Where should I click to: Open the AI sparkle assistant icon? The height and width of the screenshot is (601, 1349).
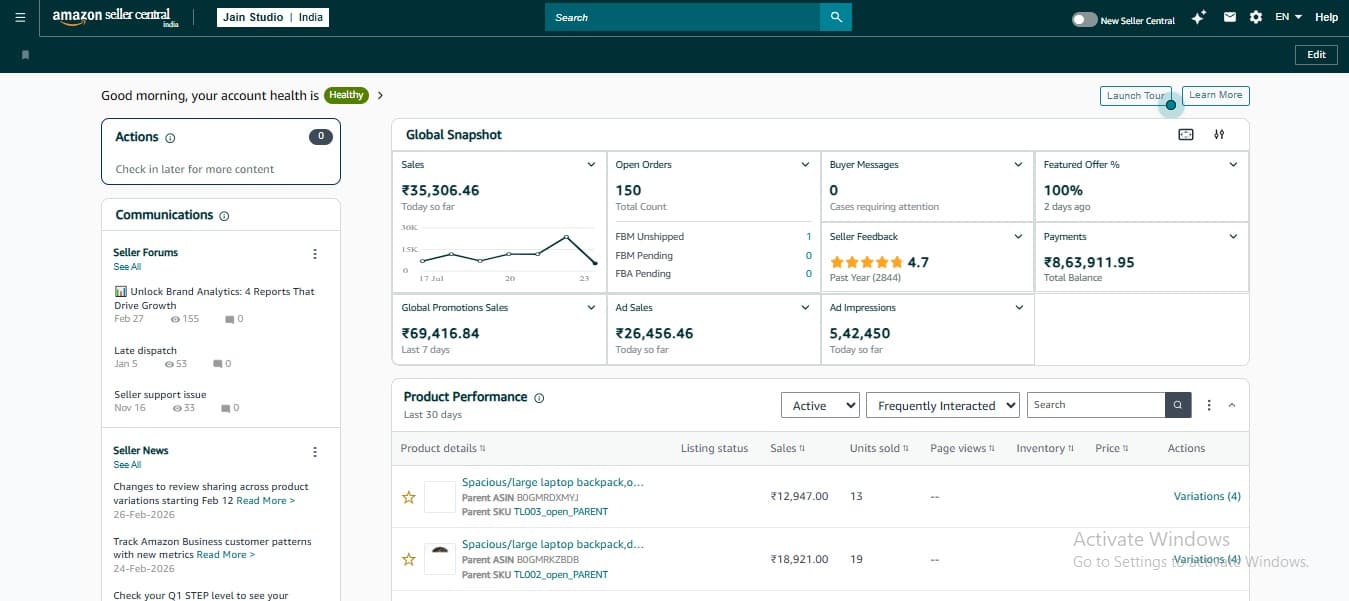click(x=1199, y=18)
